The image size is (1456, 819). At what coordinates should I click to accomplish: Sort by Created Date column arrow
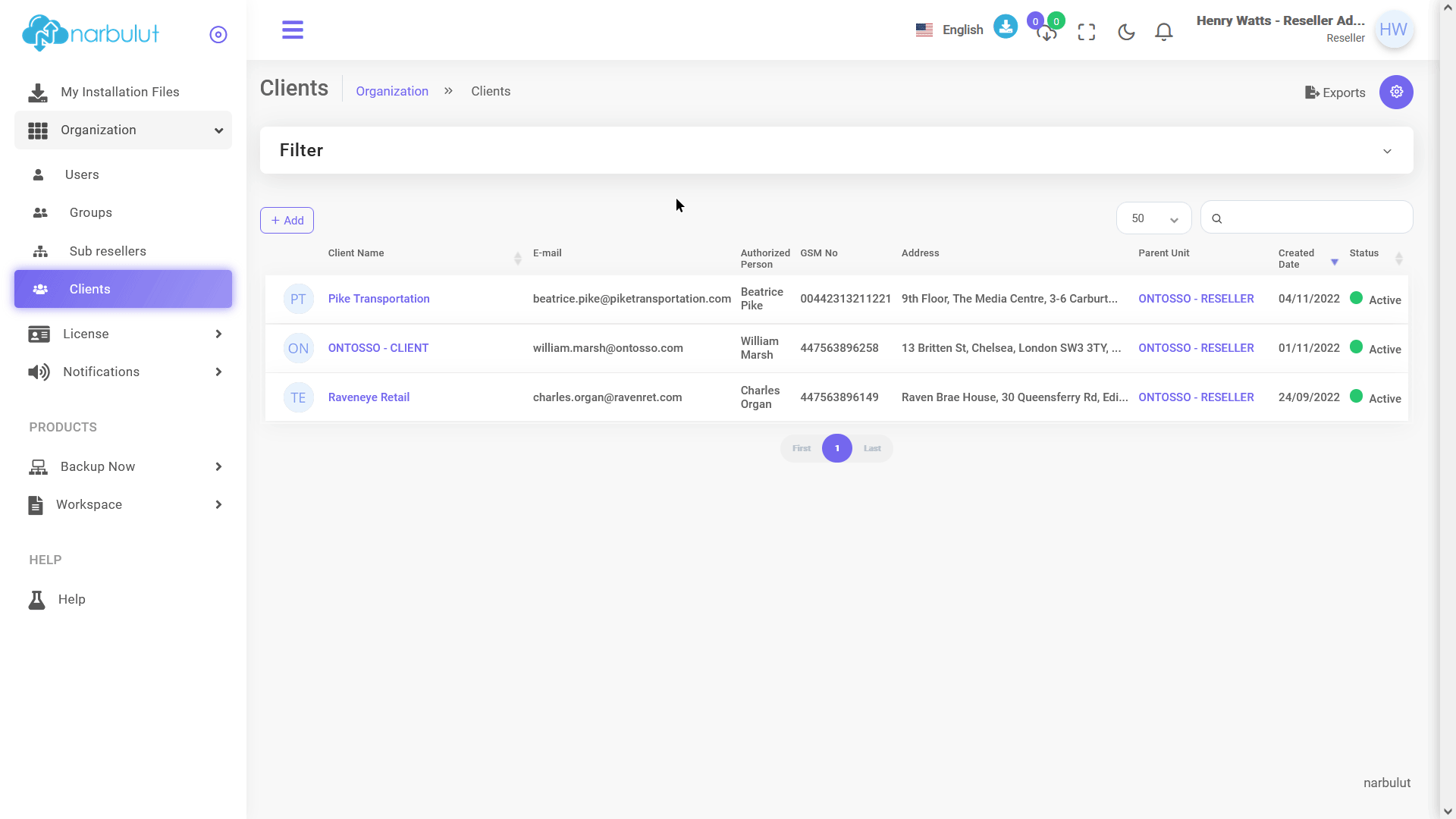1335,262
